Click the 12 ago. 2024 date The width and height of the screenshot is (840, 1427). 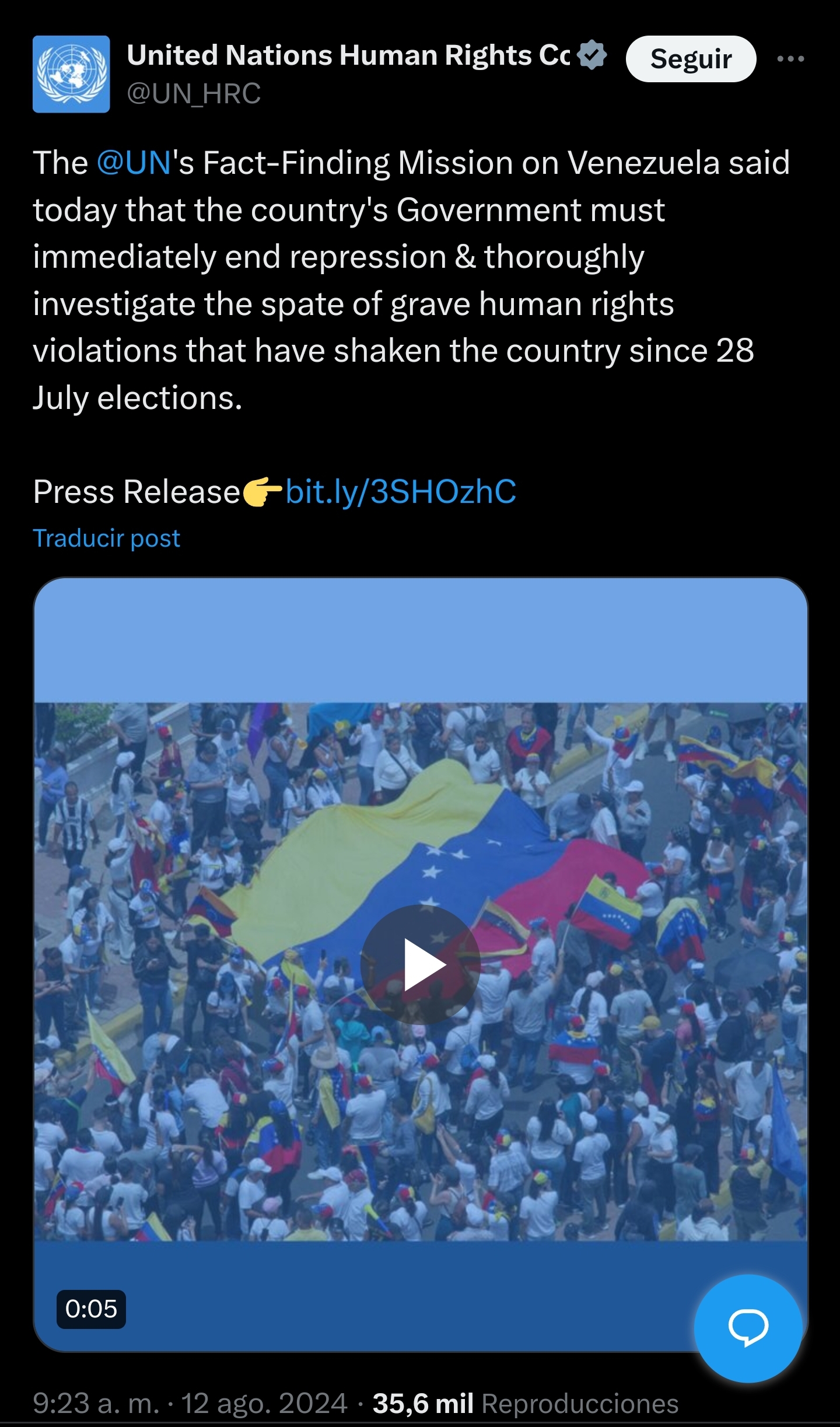click(264, 1404)
